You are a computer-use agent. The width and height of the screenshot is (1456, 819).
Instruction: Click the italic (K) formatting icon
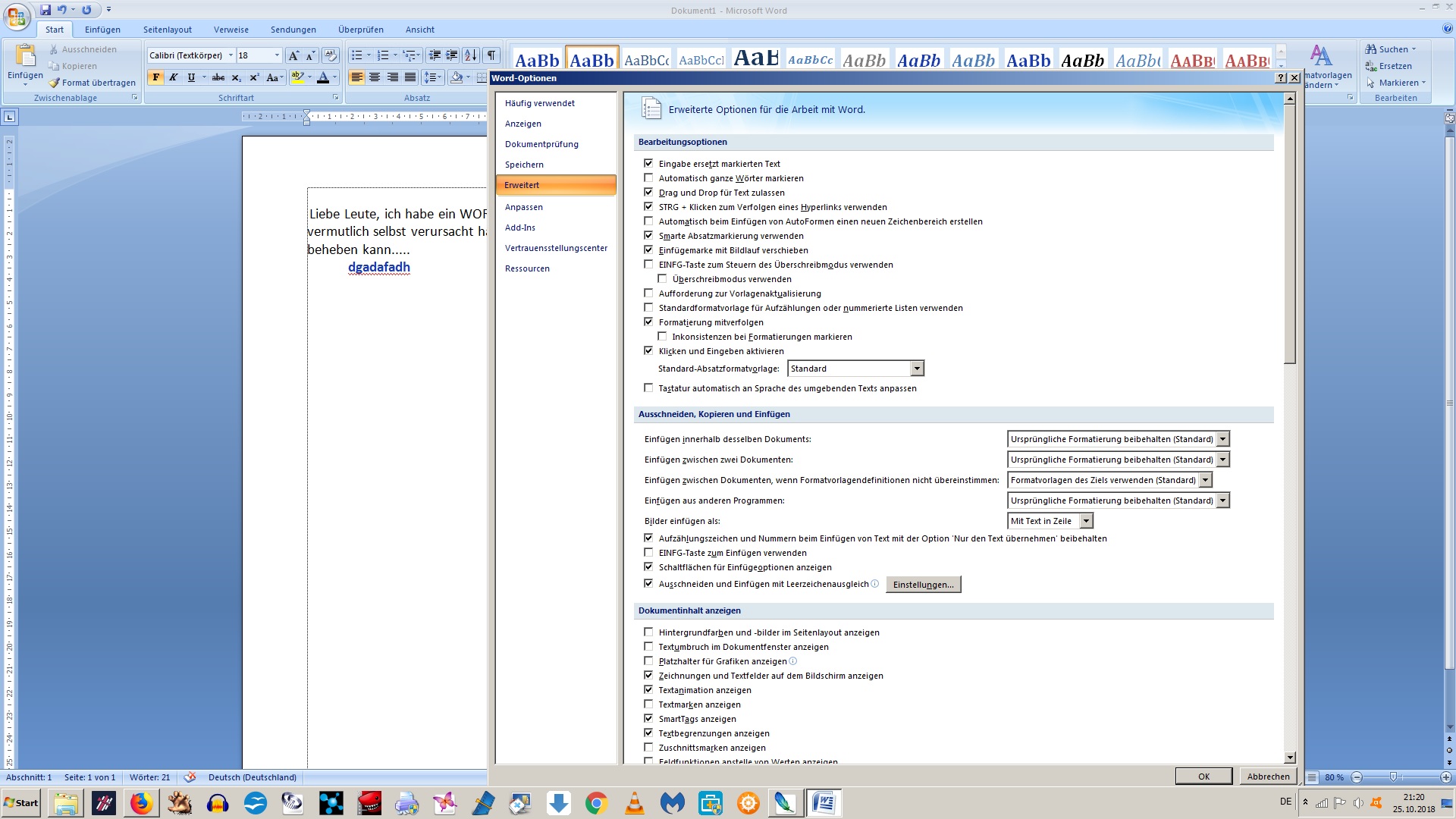174,77
